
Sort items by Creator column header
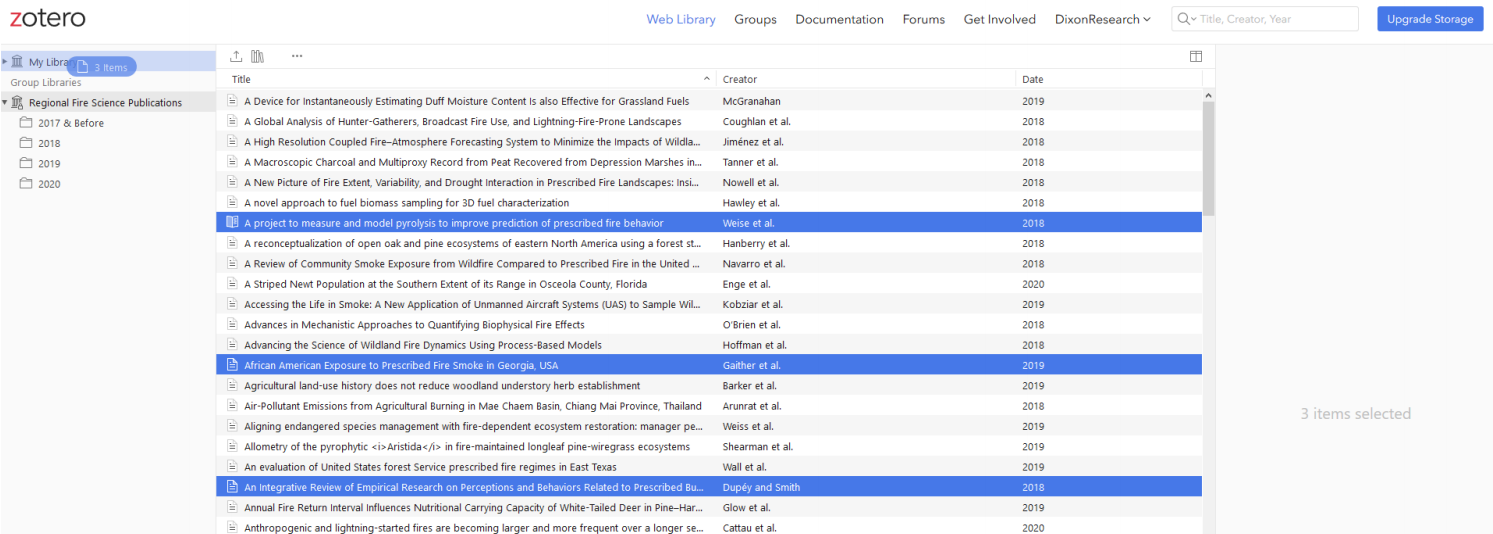coord(740,79)
